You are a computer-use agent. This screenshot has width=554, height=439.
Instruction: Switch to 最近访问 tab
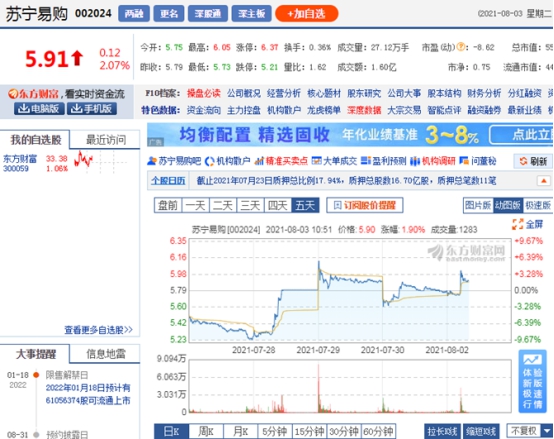point(105,140)
